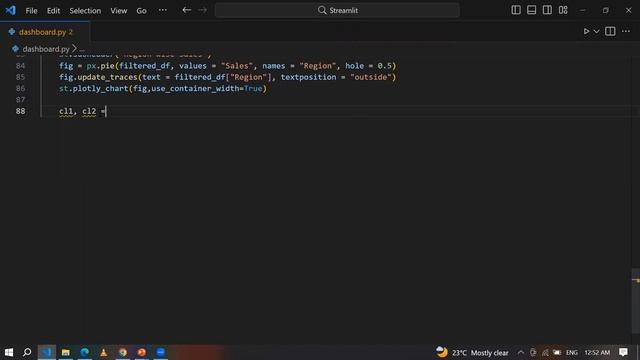Toggle the primary side bar layout icon

click(x=516, y=10)
